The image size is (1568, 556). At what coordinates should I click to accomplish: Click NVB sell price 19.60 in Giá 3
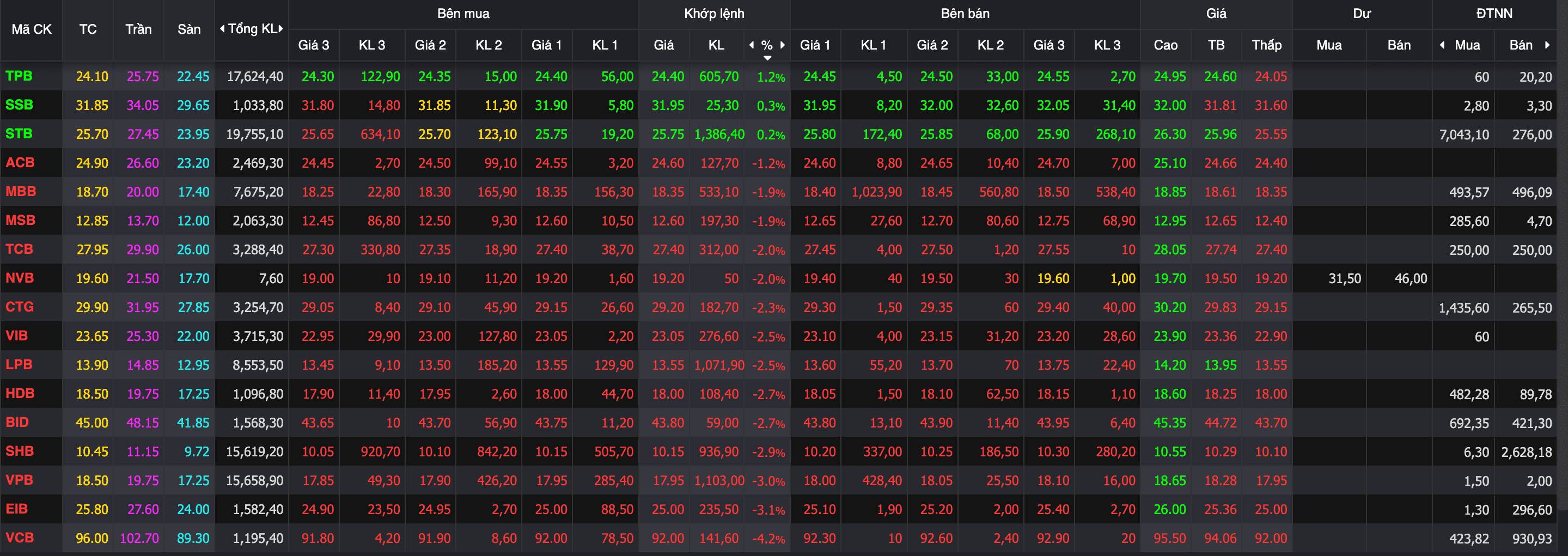[x=1053, y=279]
